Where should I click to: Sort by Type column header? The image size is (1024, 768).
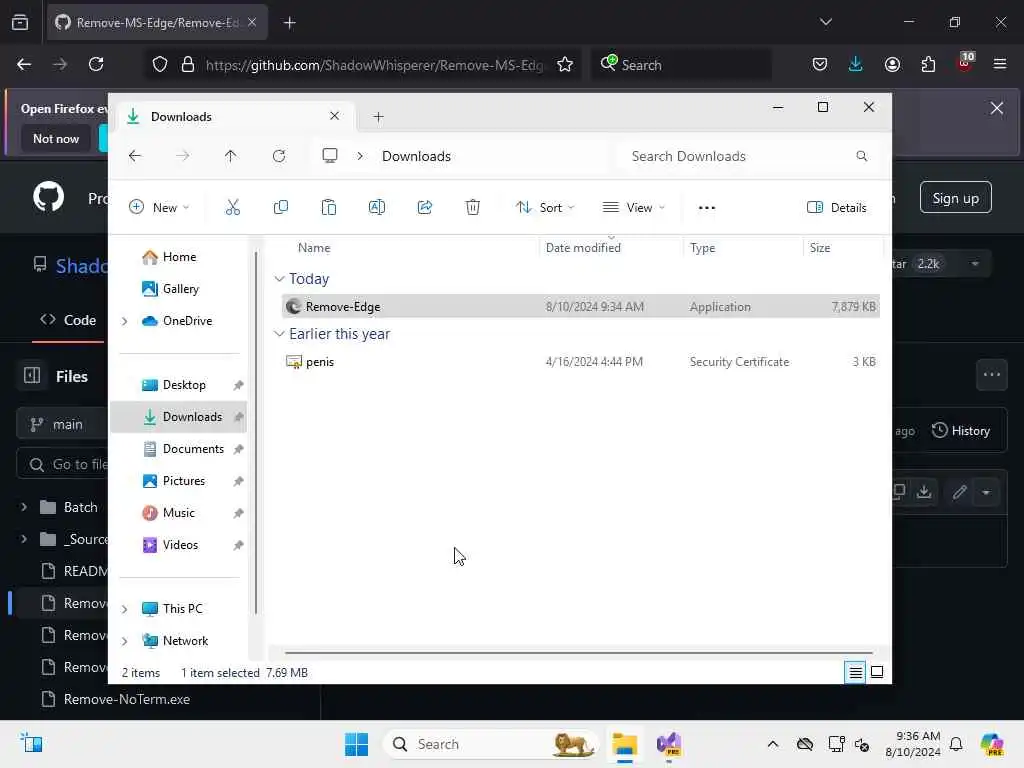703,248
